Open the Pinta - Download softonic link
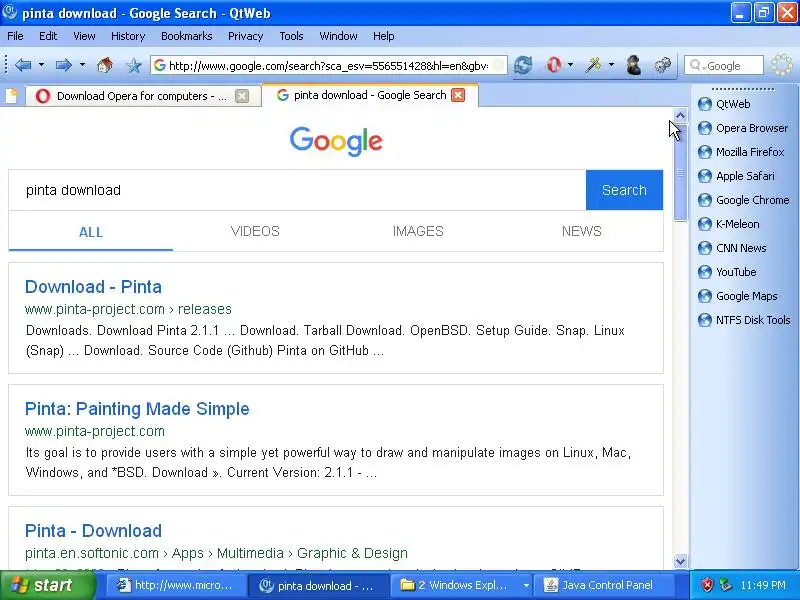The image size is (800, 600). click(93, 531)
